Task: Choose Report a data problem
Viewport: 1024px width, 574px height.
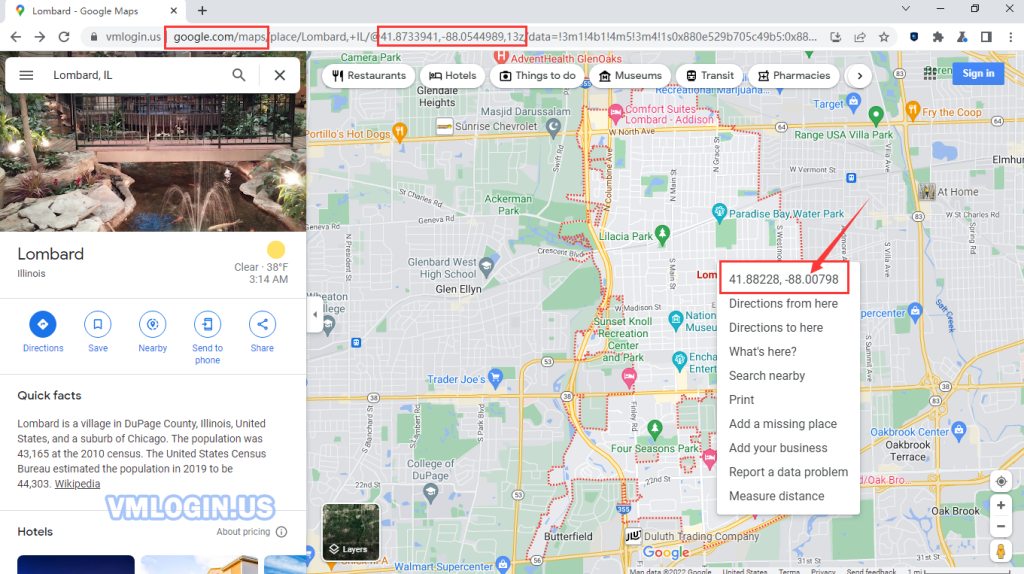Action: pos(788,472)
